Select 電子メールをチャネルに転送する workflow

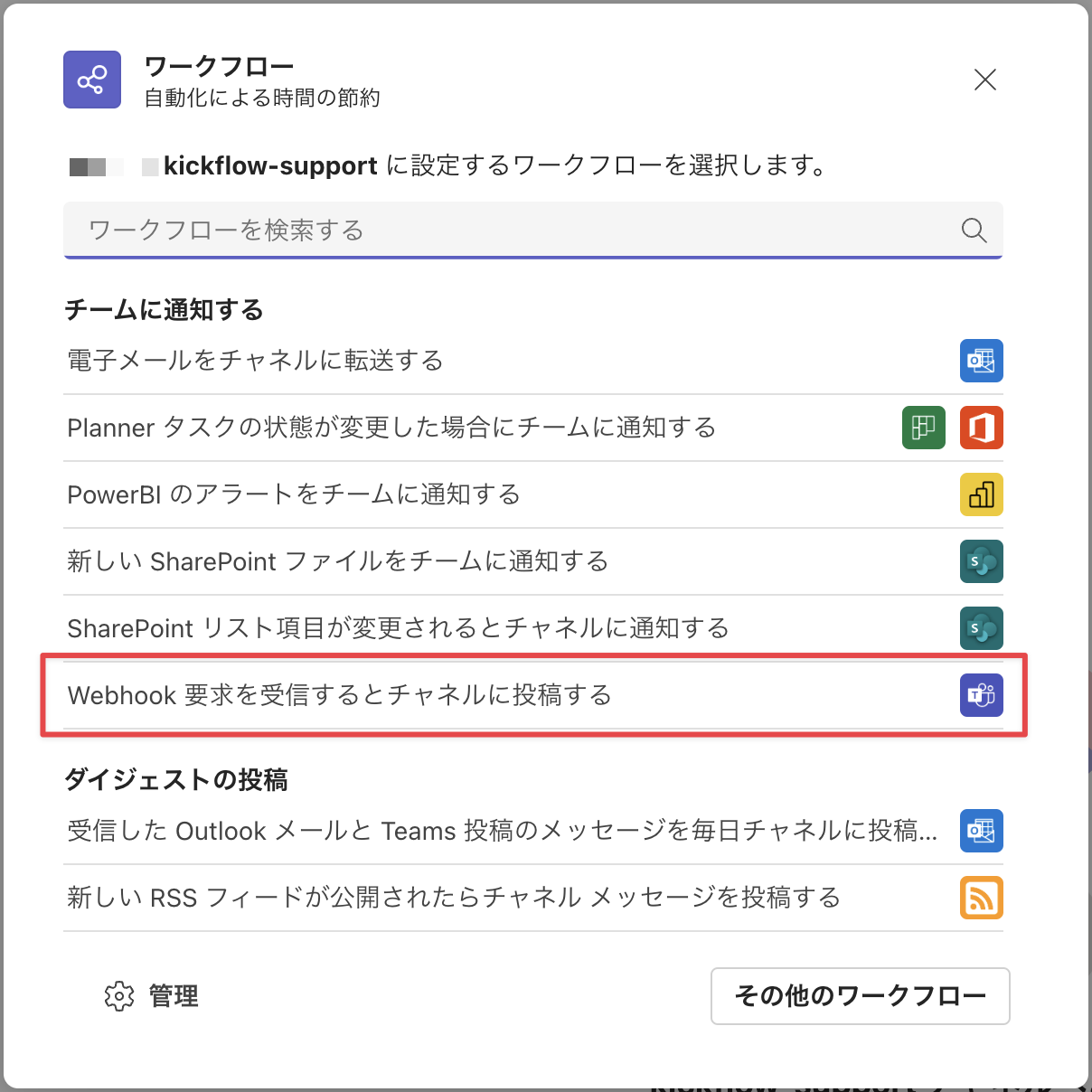click(x=533, y=361)
